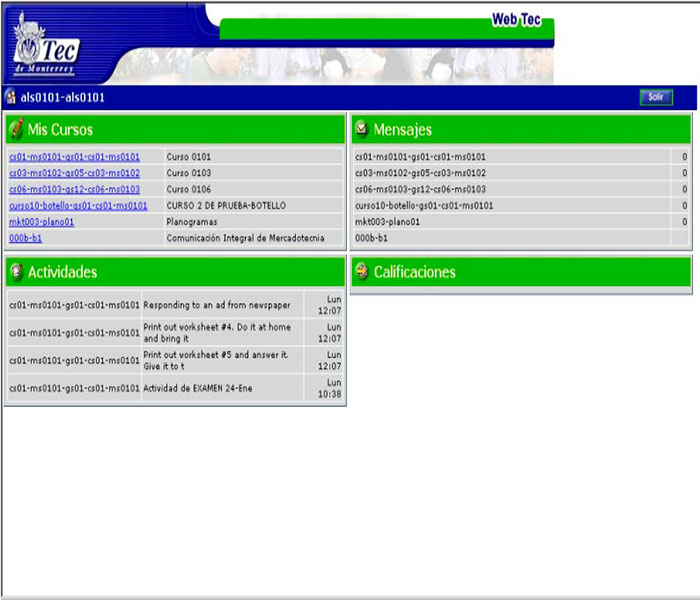700x600 pixels.
Task: Click cs06-ms0103-gs12-cs06-ms0103 in Mensajes
Action: click(x=420, y=189)
